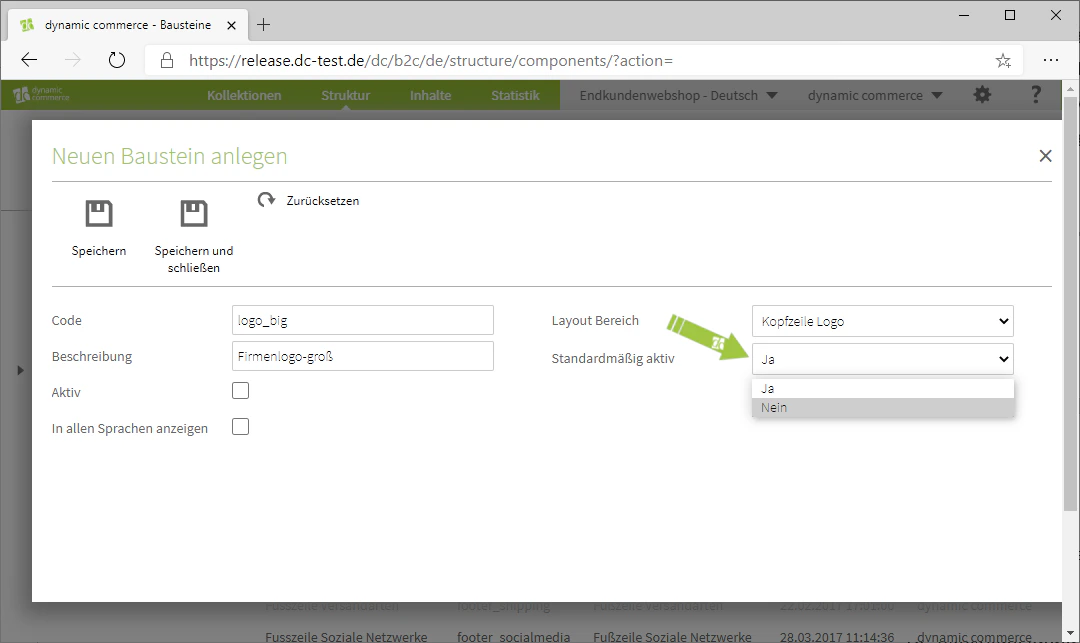This screenshot has width=1080, height=643.
Task: Click the browser back arrow
Action: pos(29,61)
